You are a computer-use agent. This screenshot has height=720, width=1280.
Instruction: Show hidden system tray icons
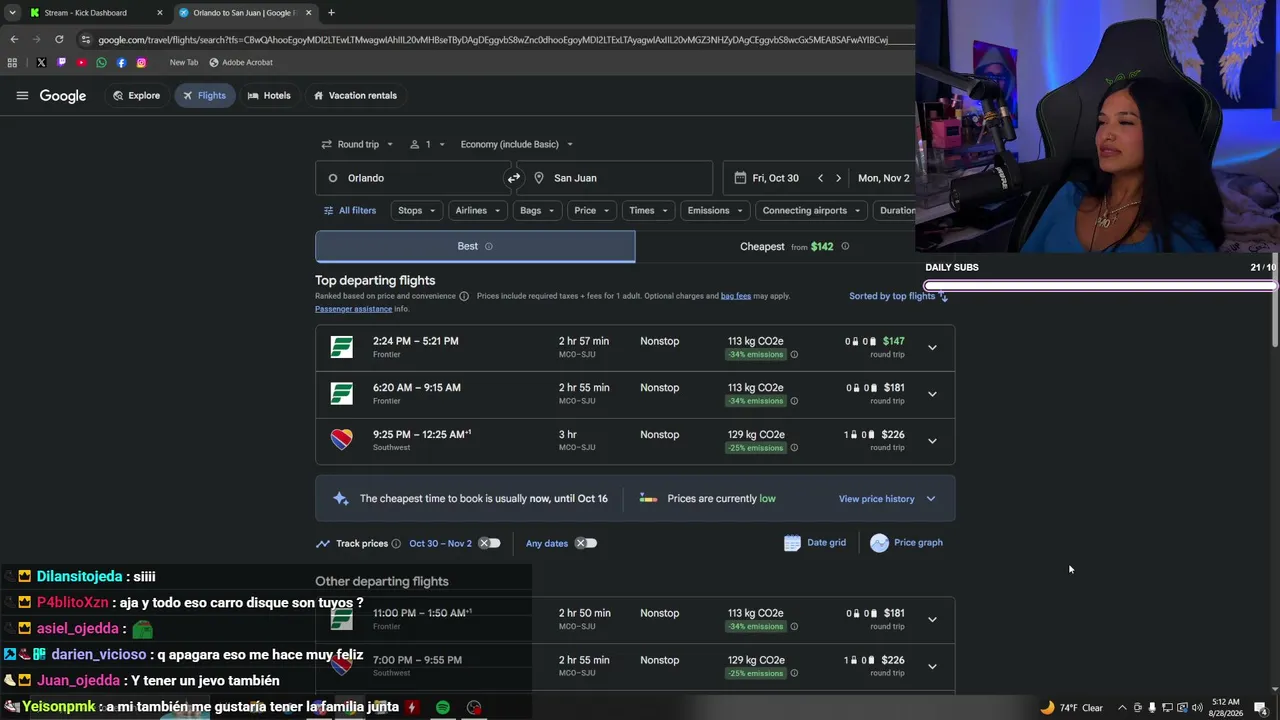(1122, 708)
